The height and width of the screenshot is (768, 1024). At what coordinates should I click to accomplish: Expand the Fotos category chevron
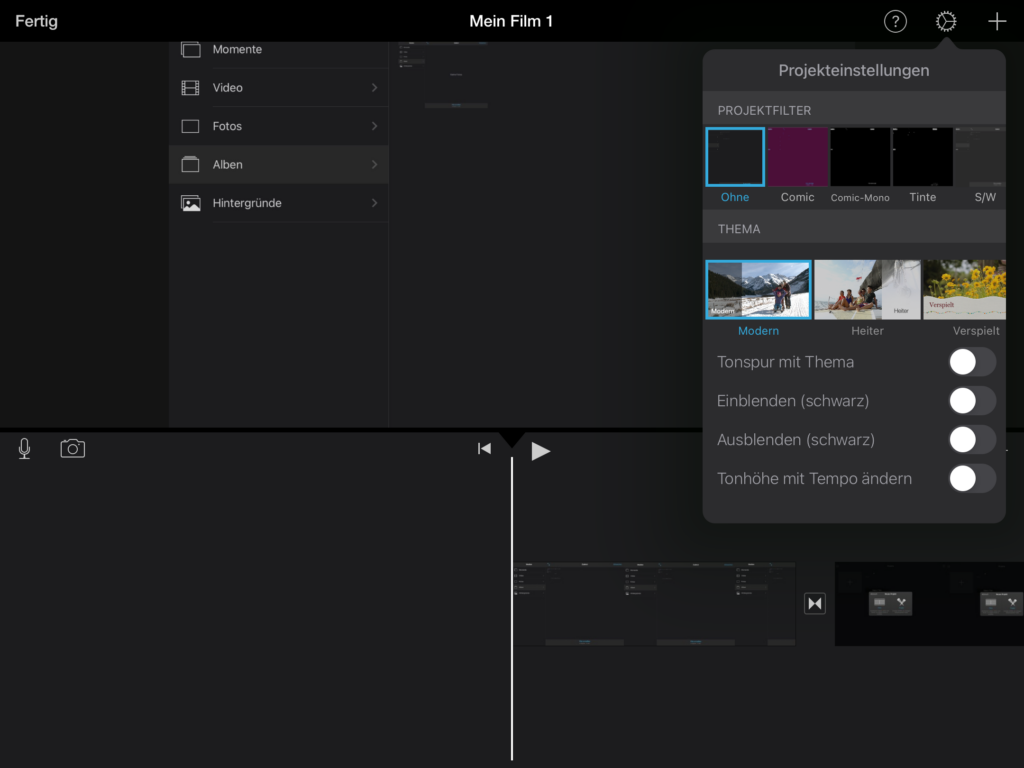pyautogui.click(x=374, y=126)
